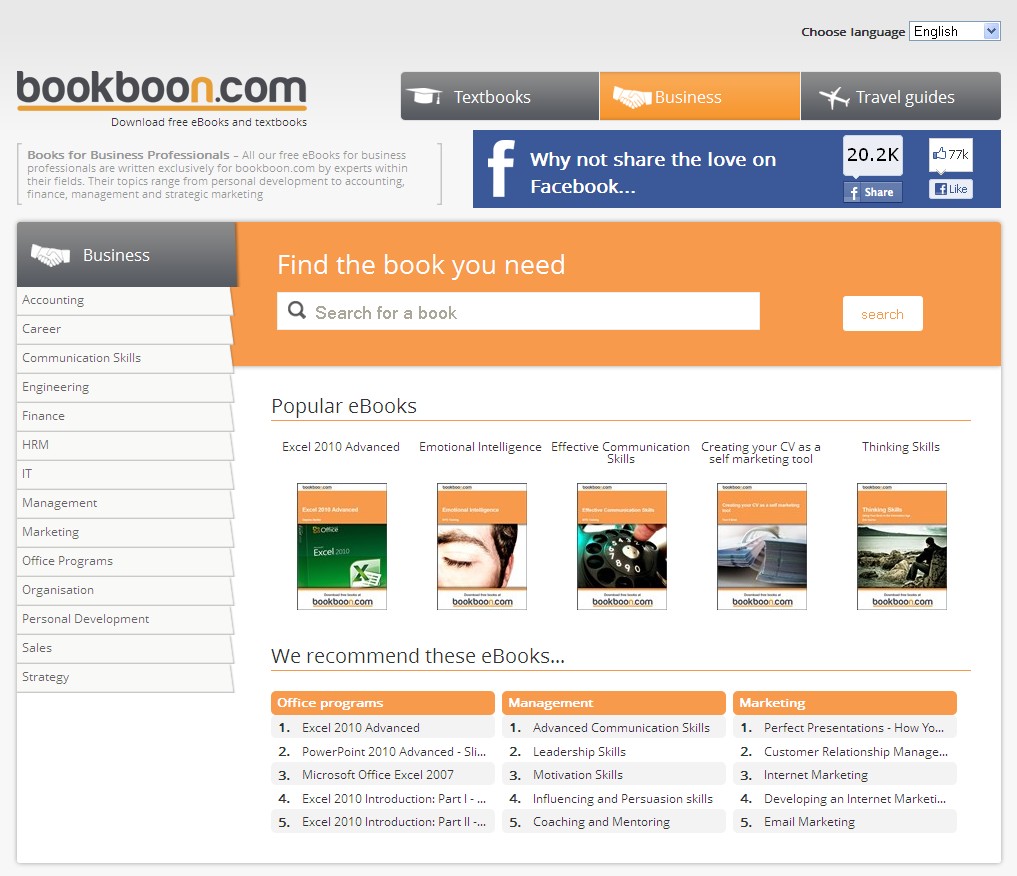Click Creating your CV title link
Screen dimensions: 1017x876
pos(761,453)
